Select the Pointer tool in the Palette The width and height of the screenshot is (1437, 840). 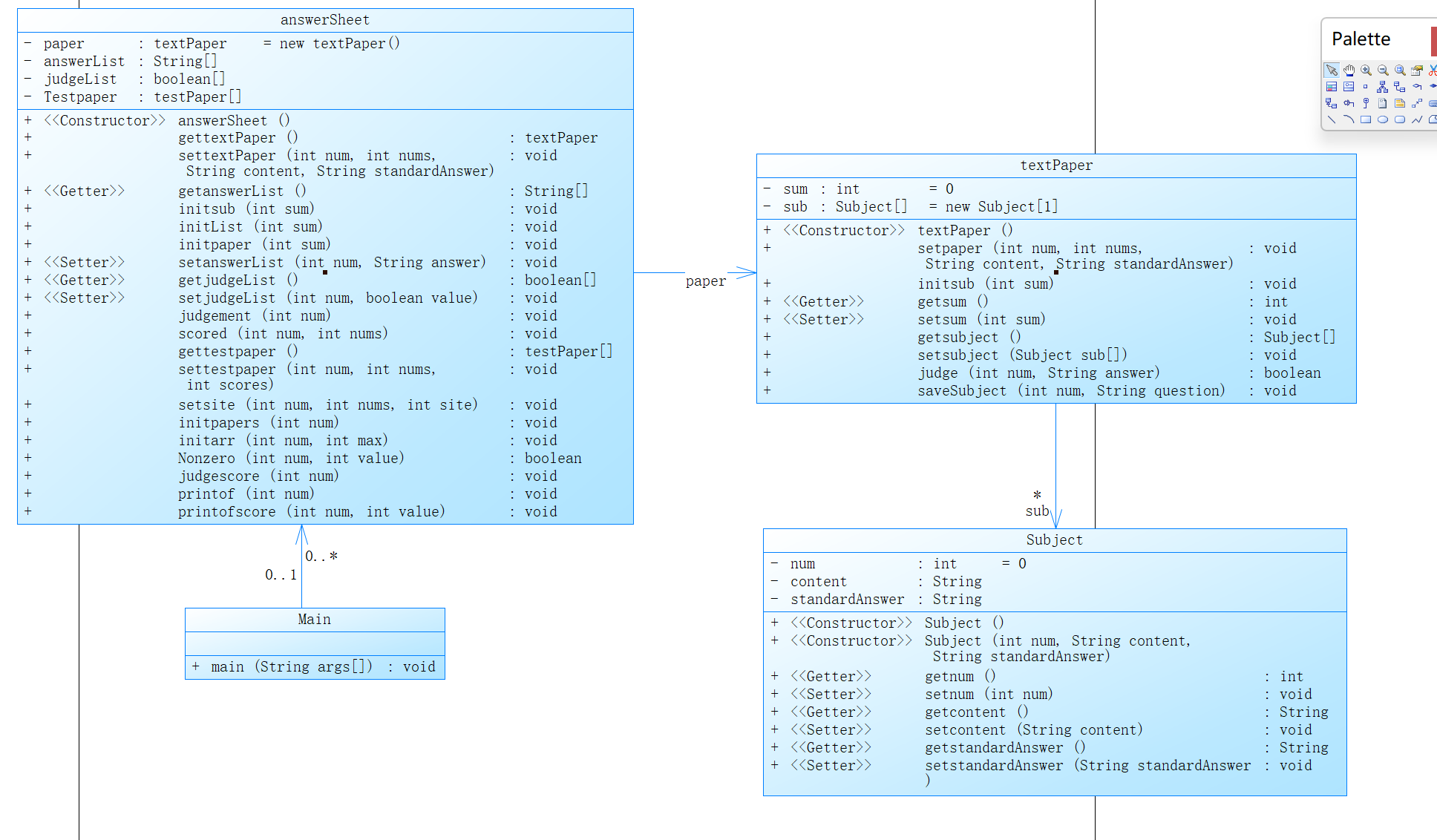[x=1332, y=70]
